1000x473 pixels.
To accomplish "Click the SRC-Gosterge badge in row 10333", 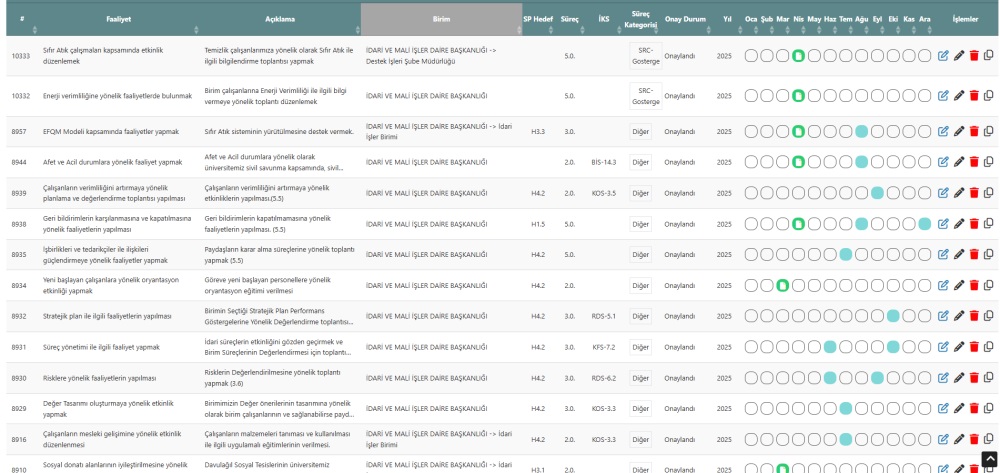I will pyautogui.click(x=646, y=56).
